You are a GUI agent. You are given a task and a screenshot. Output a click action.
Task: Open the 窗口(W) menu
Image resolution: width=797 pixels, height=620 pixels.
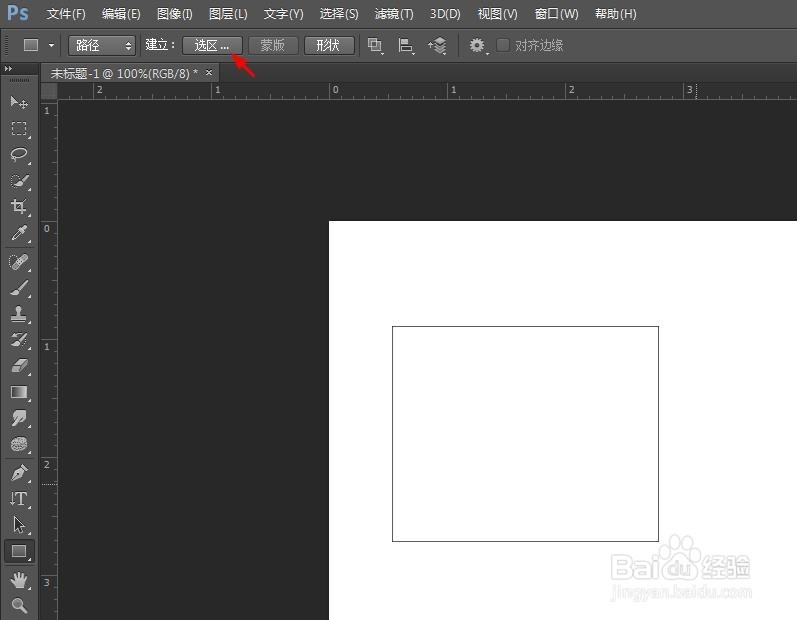coord(557,14)
